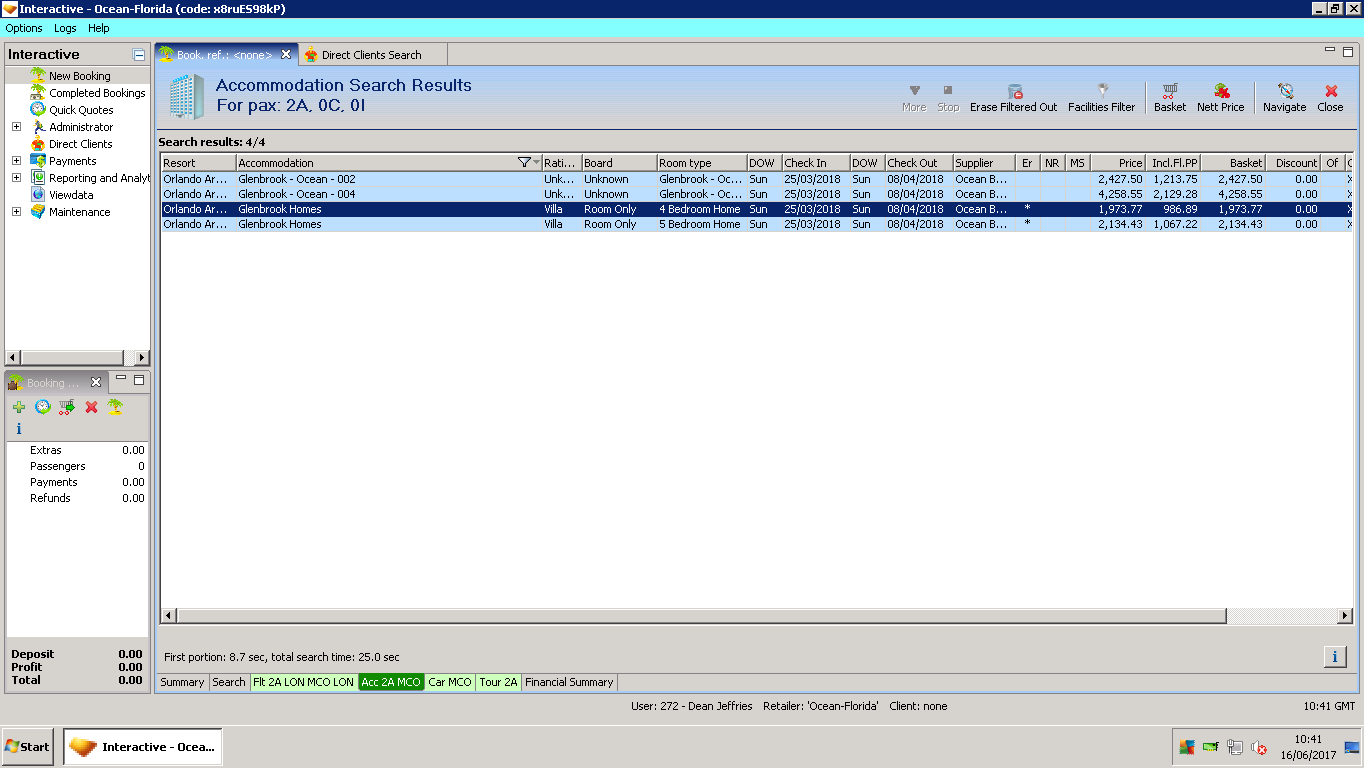Collapse the Interactive navigation panel

pos(139,55)
